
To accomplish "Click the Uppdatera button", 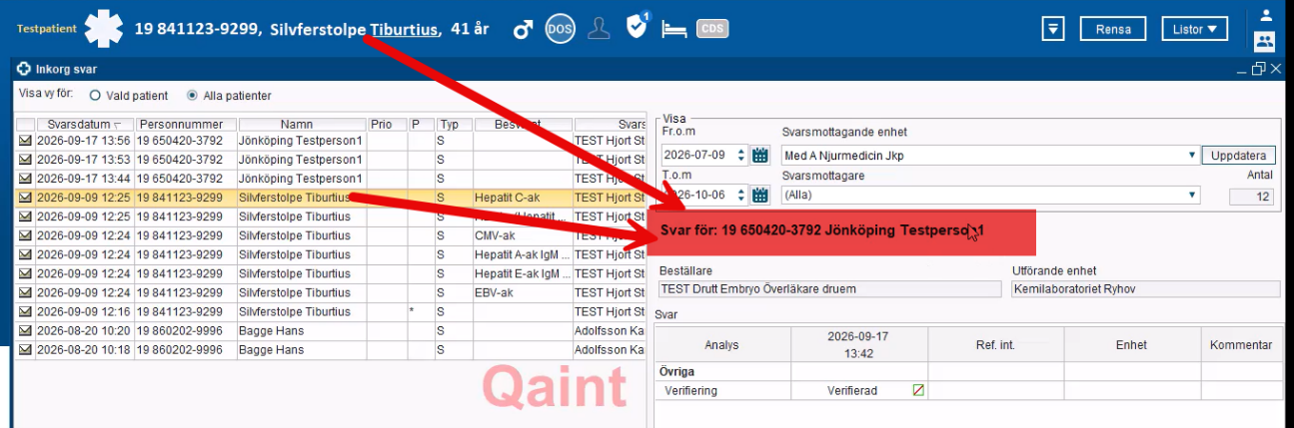I will [x=1239, y=156].
